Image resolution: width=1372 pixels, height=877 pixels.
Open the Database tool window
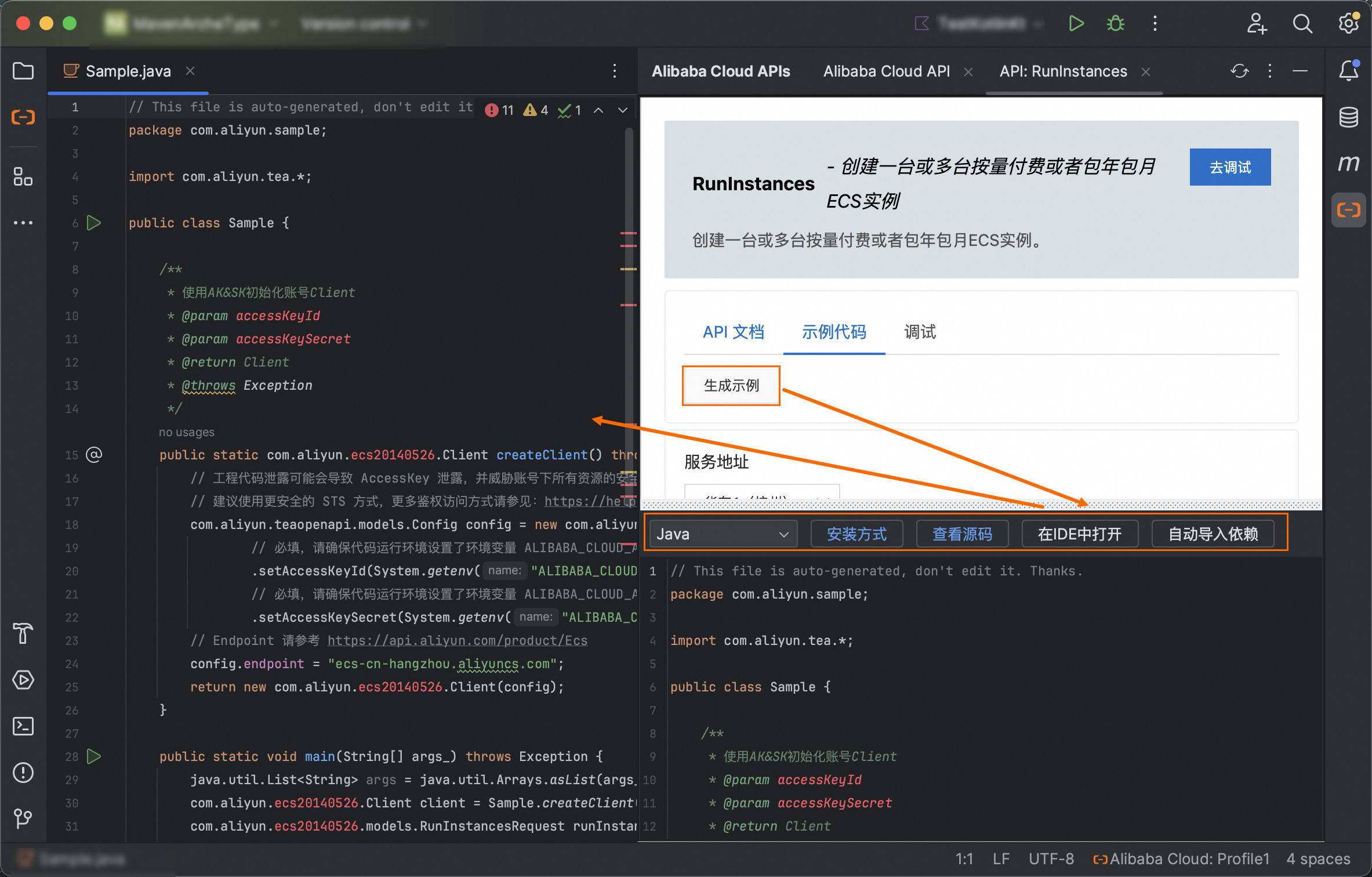pyautogui.click(x=1348, y=118)
